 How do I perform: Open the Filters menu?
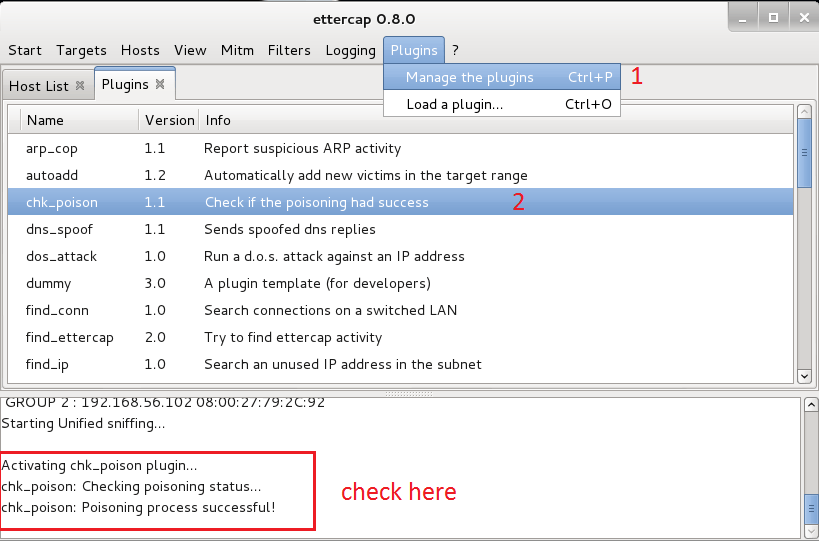point(289,50)
